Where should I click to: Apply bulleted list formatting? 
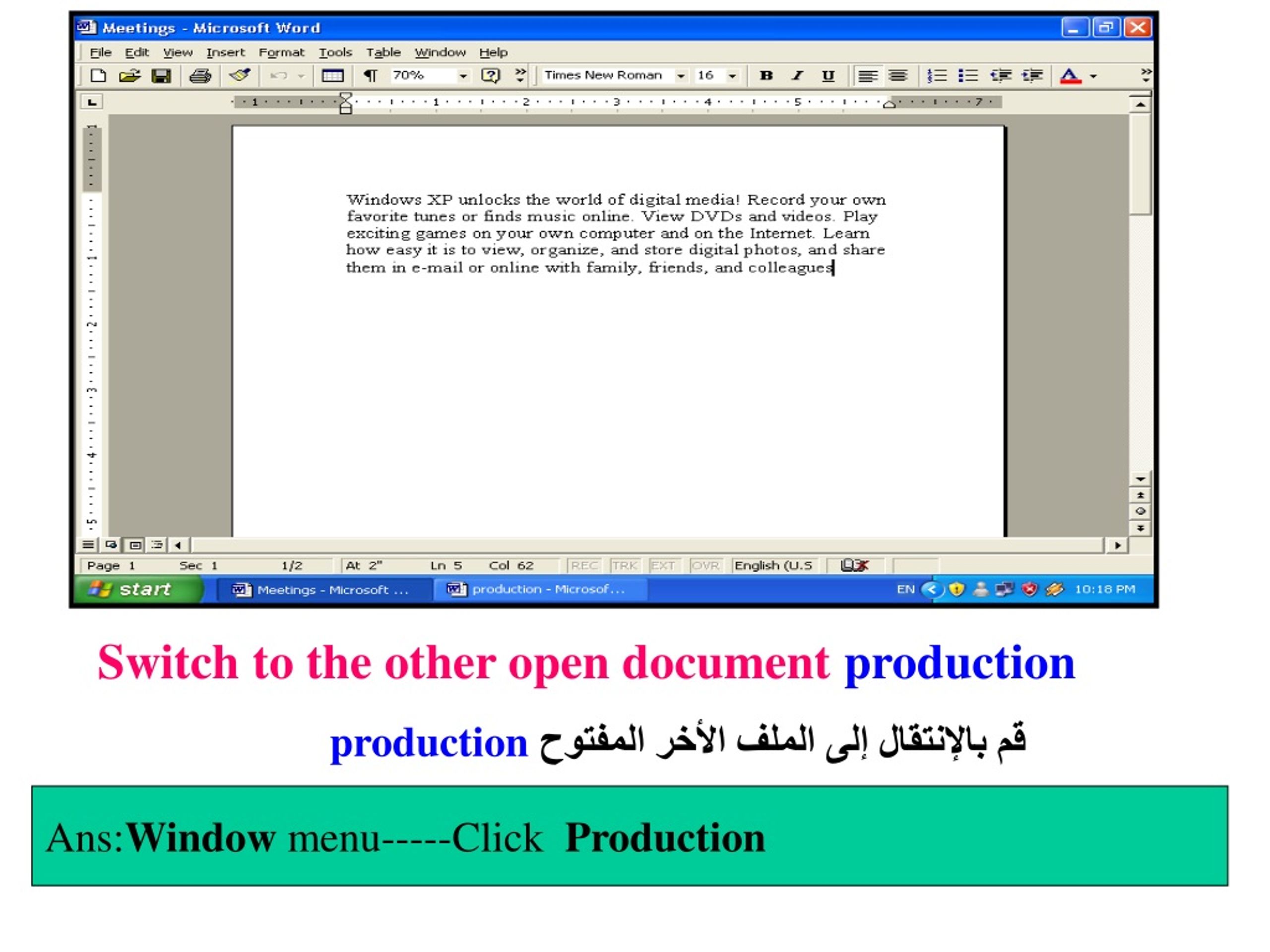tap(968, 76)
